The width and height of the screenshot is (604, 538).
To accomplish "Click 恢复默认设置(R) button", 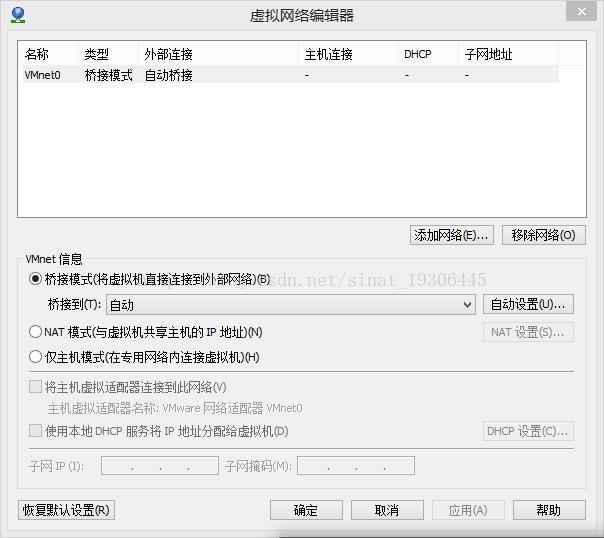I will (66, 510).
